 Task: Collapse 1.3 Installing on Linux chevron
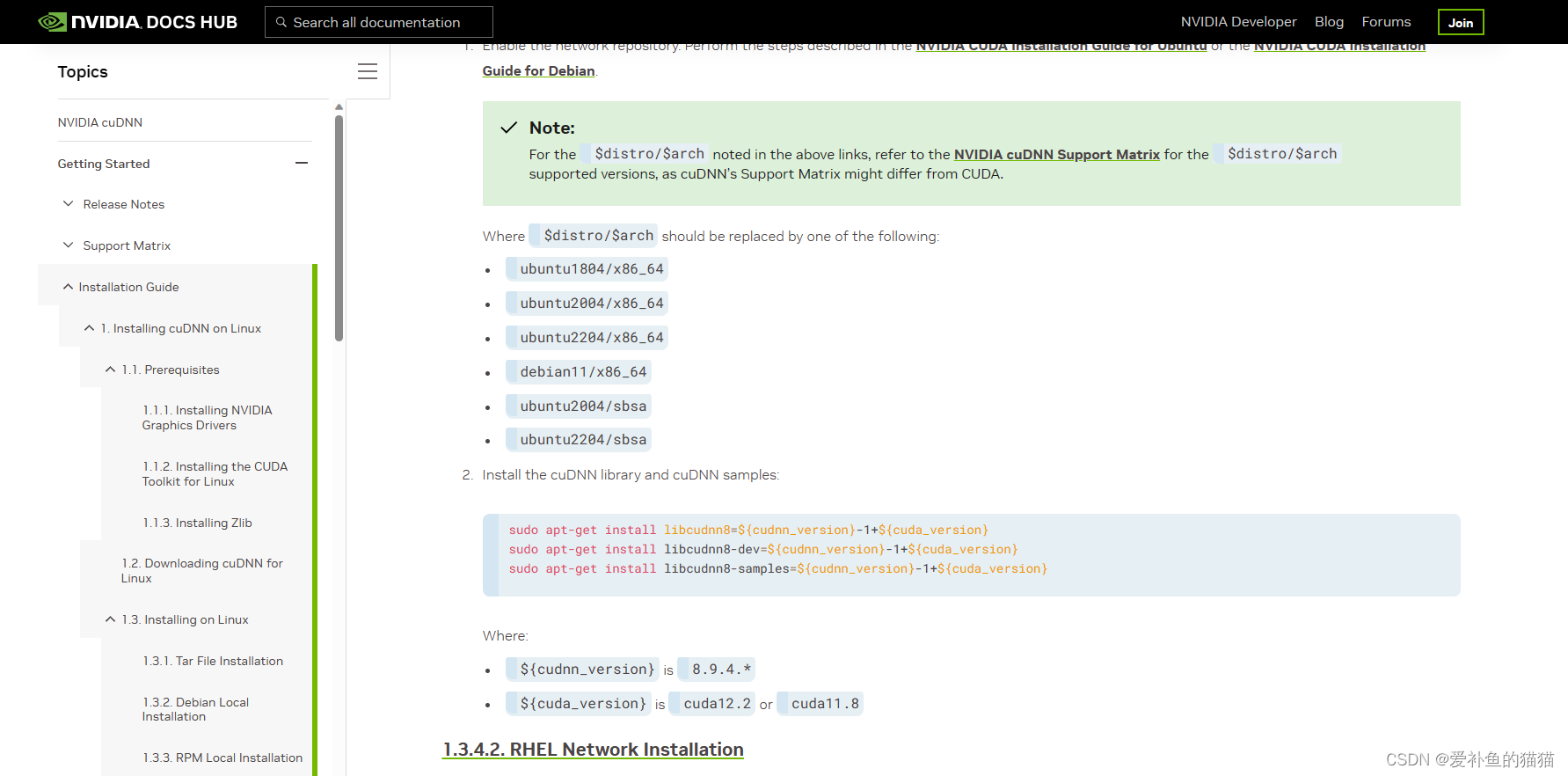110,619
